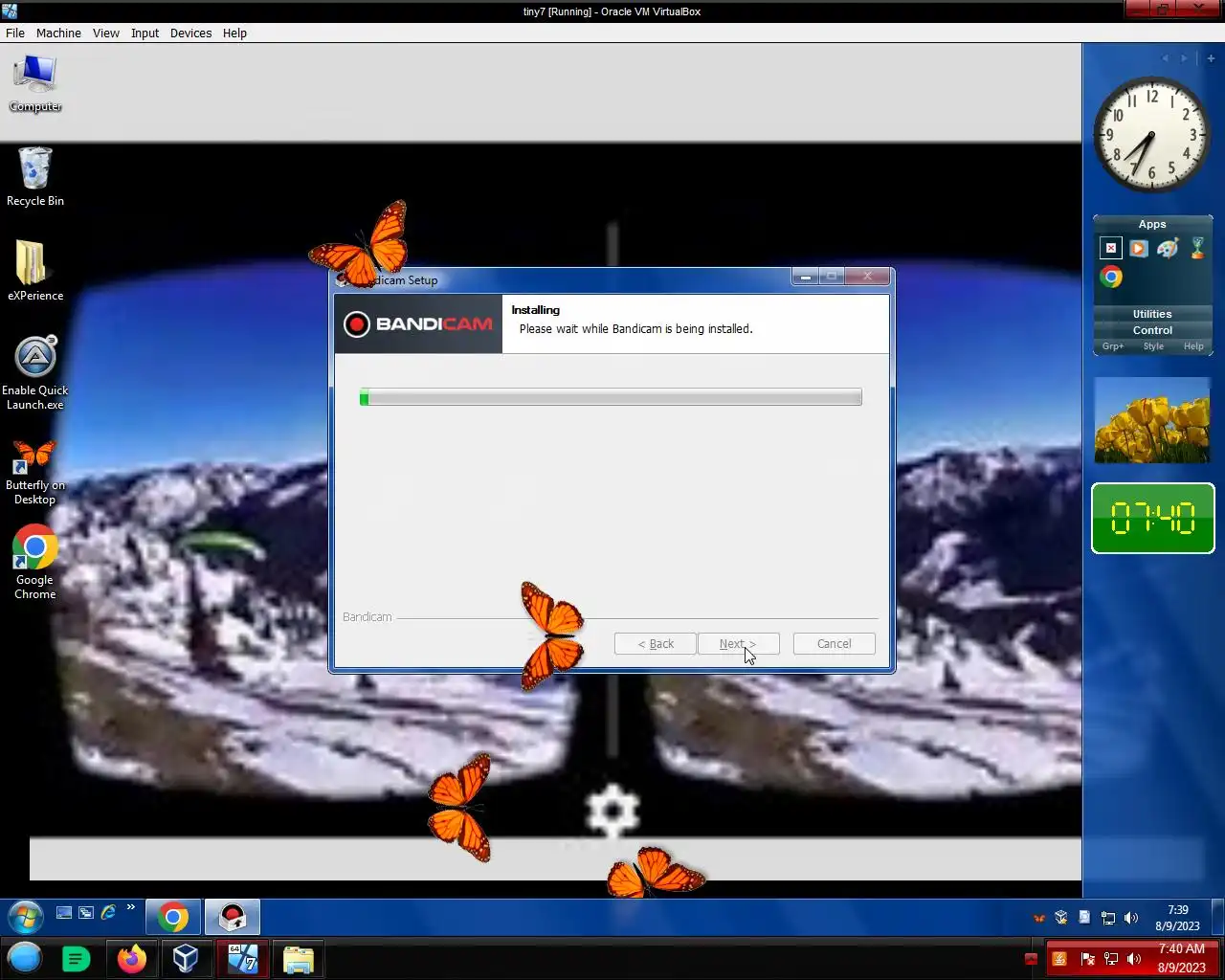Viewport: 1225px width, 980px height.
Task: Open the guest taskbar clock 7:39
Action: (x=1177, y=918)
